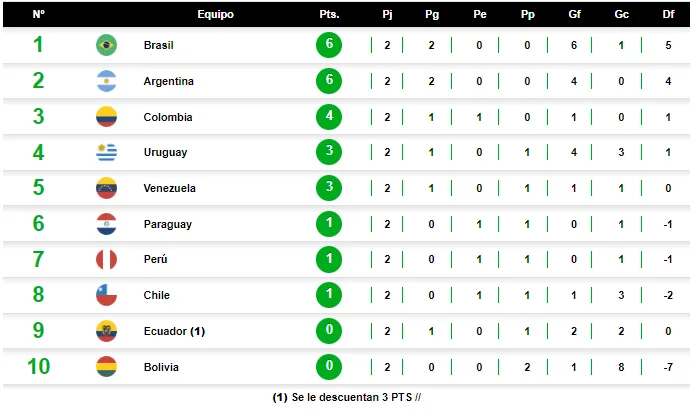Click Bolivia's green zero points badge
Screen dimensions: 692x410
[x=329, y=366]
